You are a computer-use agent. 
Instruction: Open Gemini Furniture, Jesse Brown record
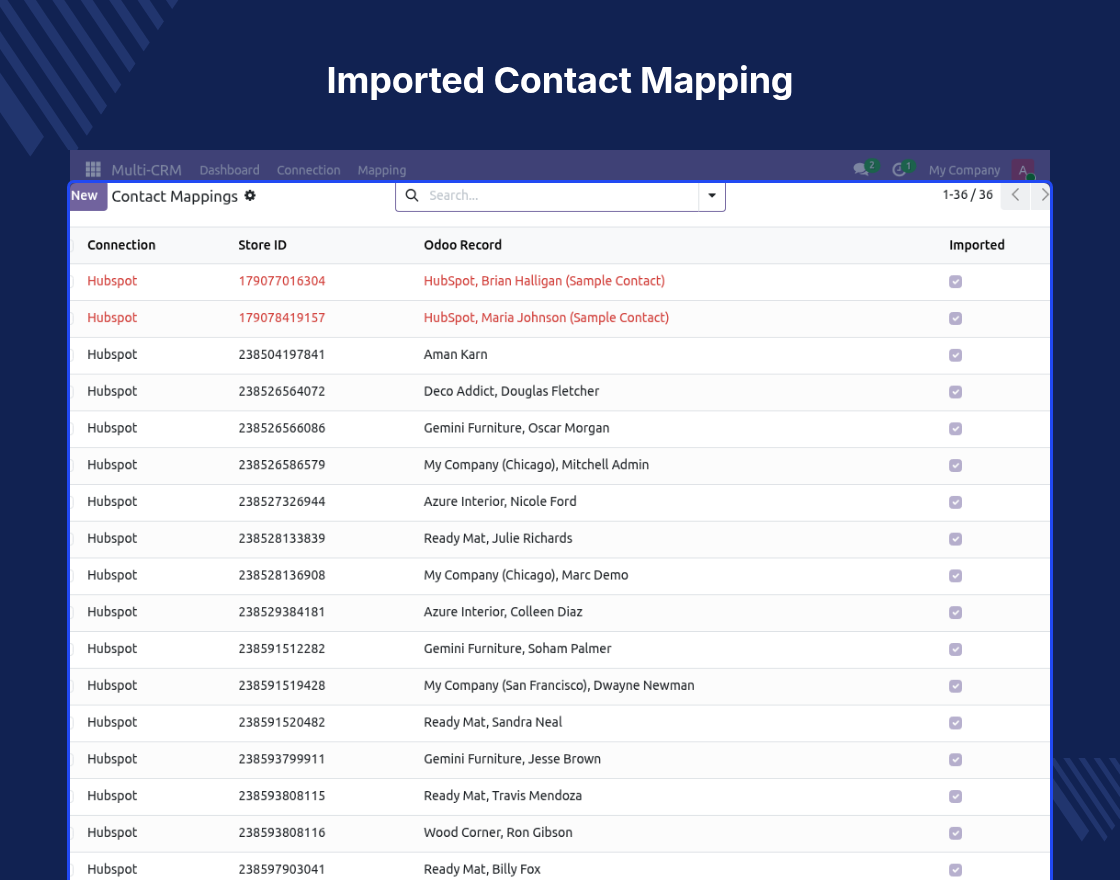pos(512,759)
